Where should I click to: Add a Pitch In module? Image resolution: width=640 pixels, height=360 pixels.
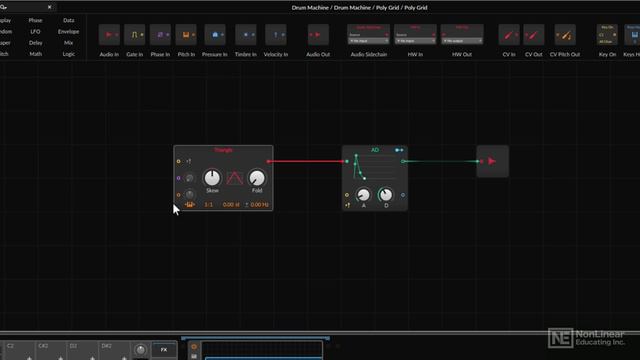(186, 35)
